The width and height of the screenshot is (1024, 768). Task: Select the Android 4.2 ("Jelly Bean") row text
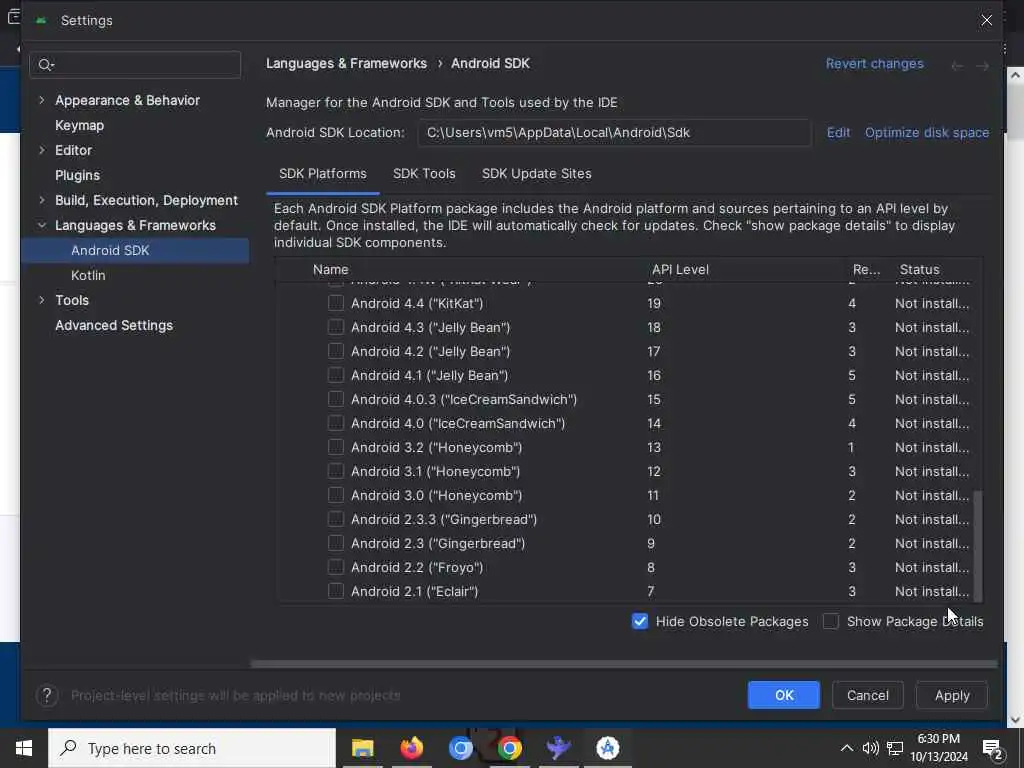[x=430, y=351]
